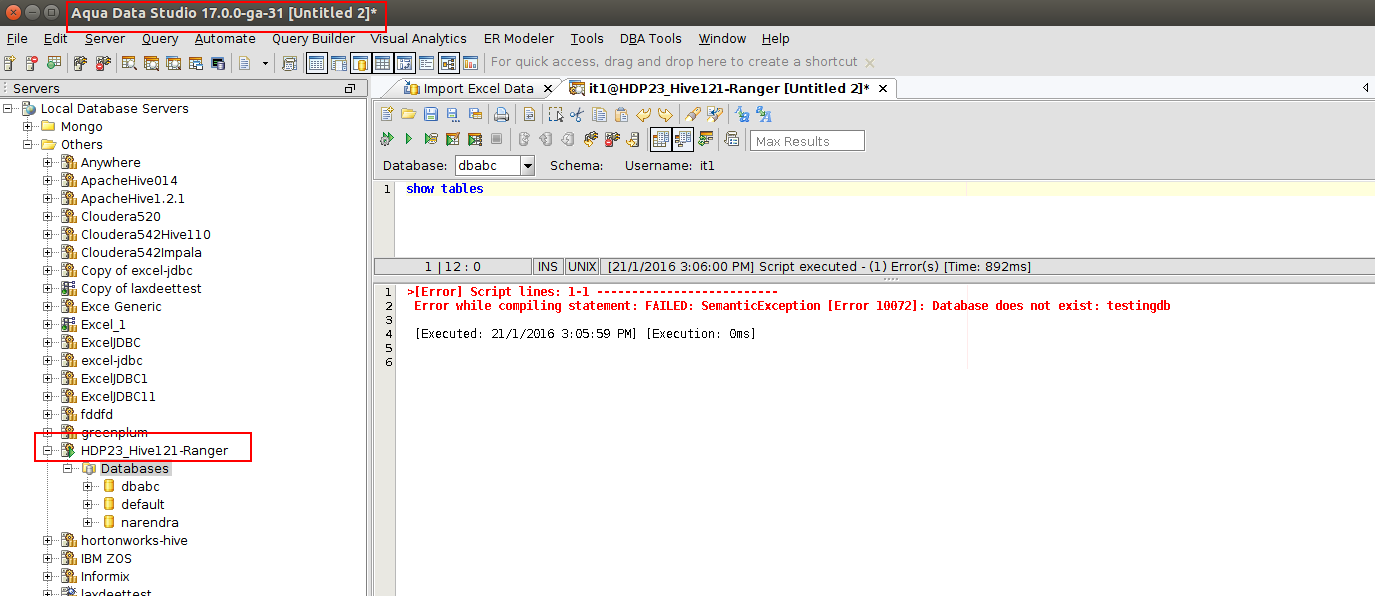Click the query toolbar disconnect icon with red mark
Viewport: 1375px width, 600px height.
click(x=612, y=138)
